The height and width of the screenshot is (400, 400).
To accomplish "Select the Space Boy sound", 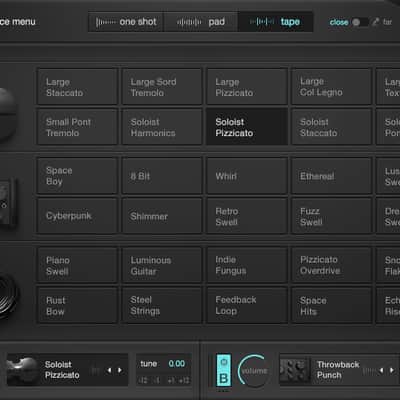I will click(77, 176).
